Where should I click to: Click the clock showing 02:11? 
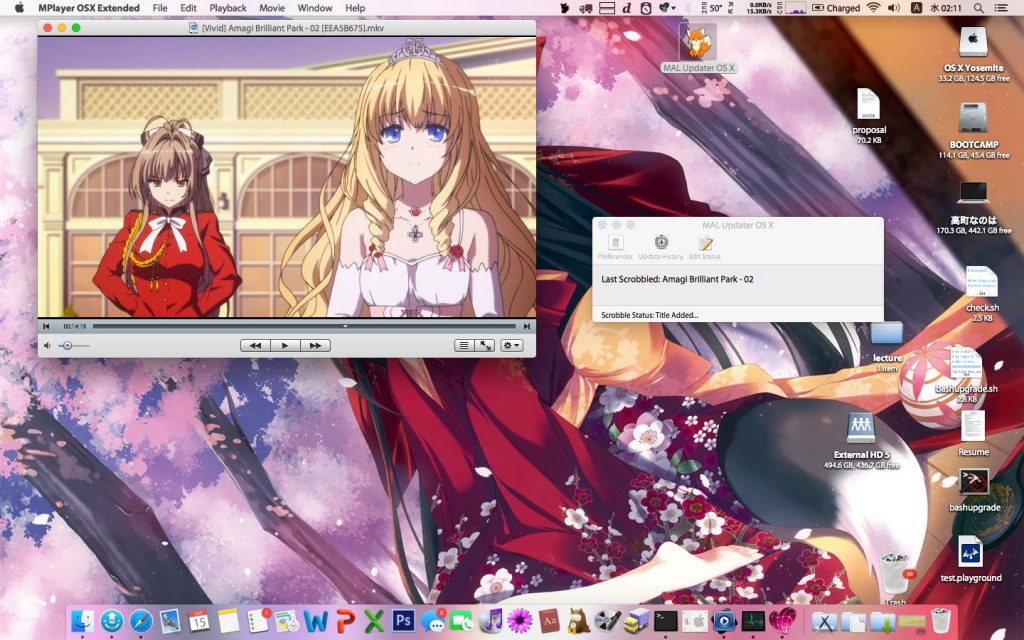[946, 8]
